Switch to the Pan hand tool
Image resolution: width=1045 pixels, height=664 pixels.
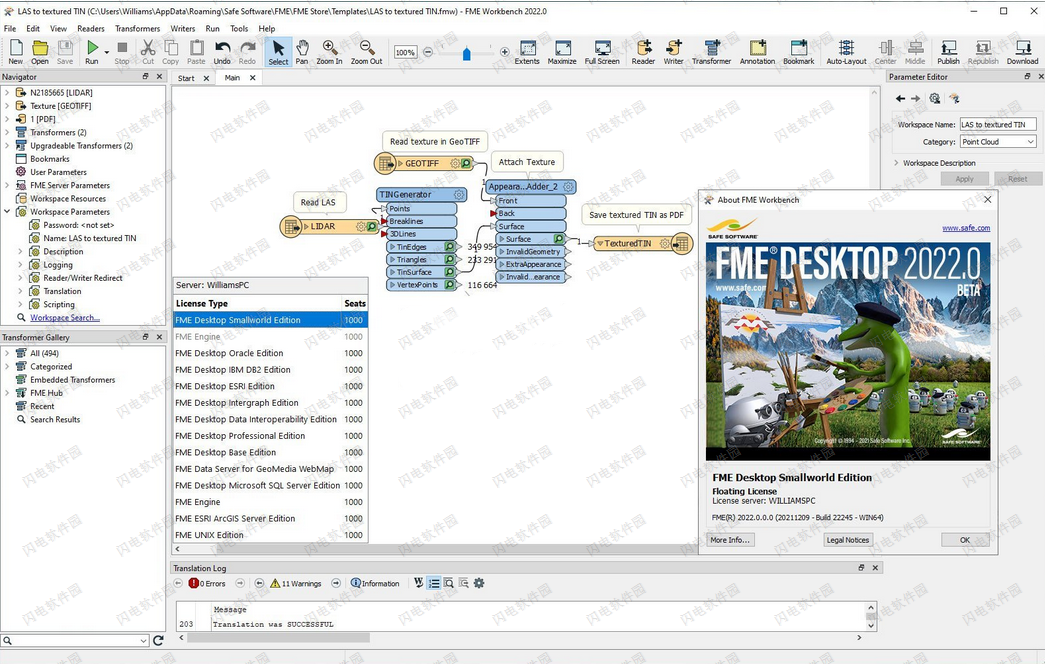pos(302,52)
